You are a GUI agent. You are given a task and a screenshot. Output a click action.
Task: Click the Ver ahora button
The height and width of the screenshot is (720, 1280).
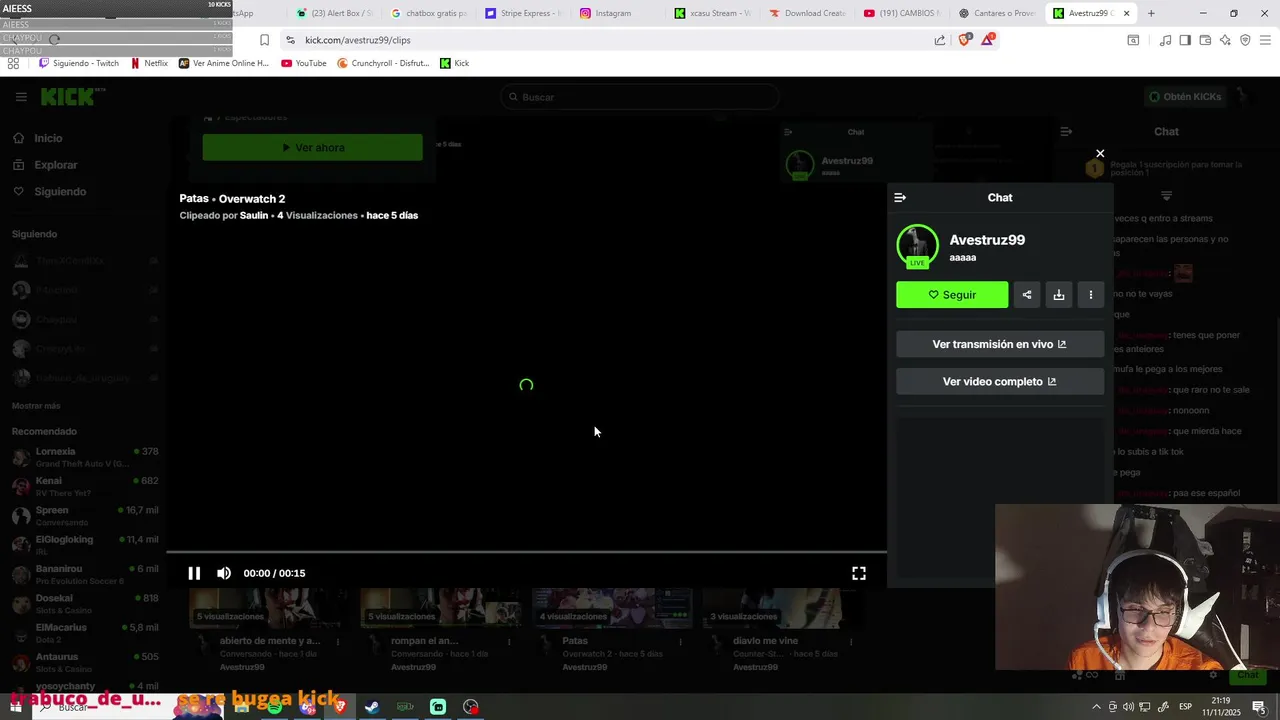point(312,147)
